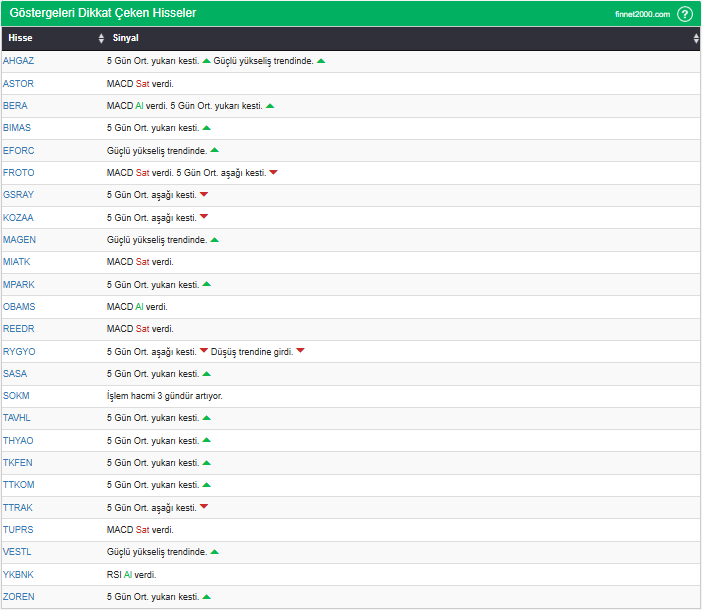Open the RYGYO stock link
The width and height of the screenshot is (702, 610).
click(19, 351)
